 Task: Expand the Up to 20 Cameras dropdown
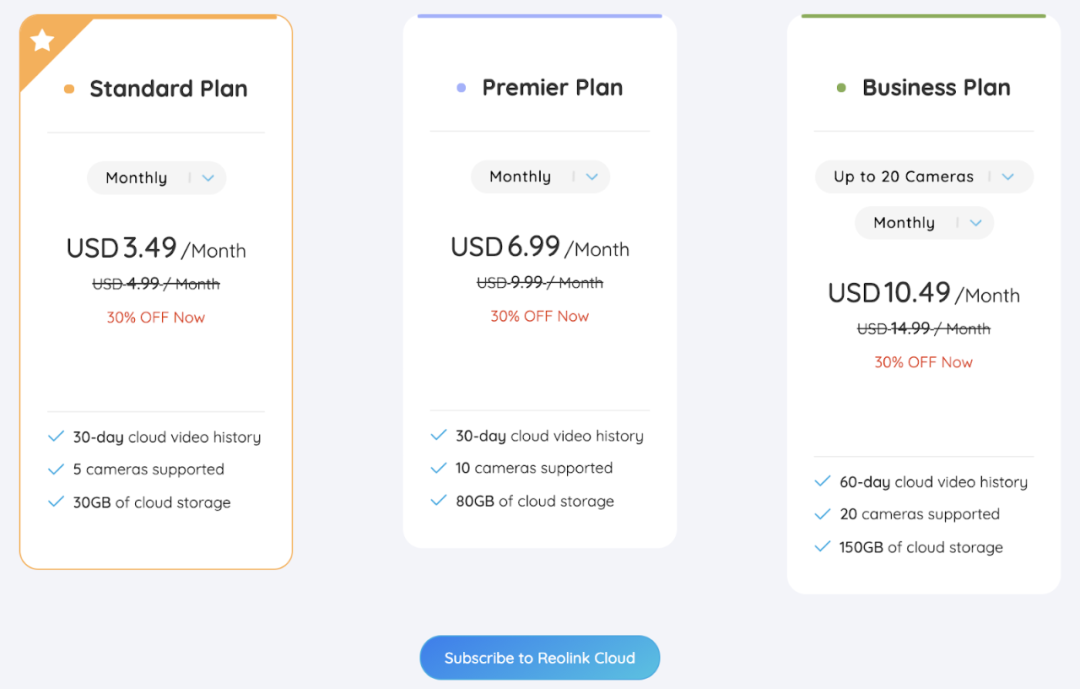tap(923, 177)
